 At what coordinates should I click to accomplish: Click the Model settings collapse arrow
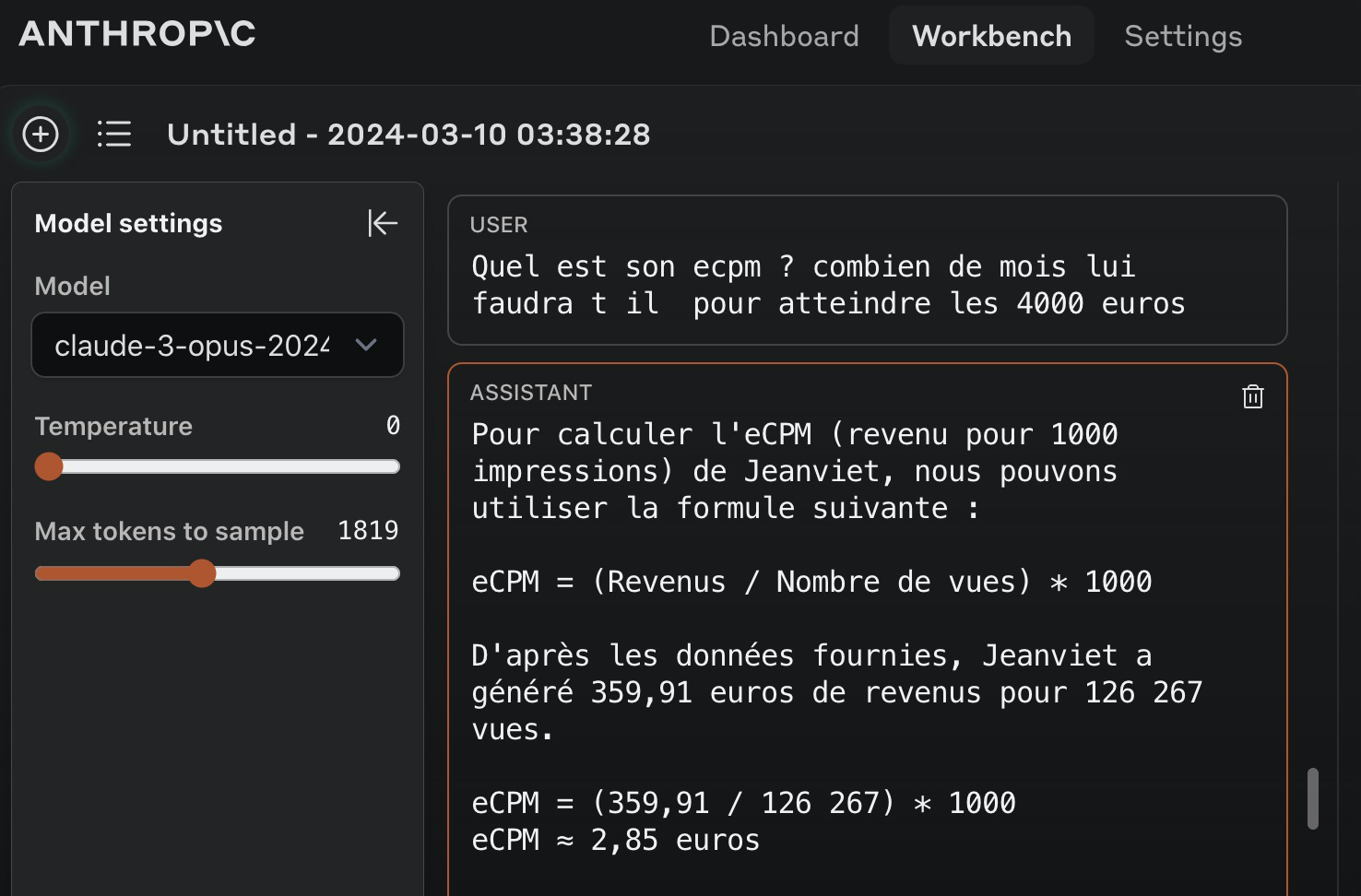point(383,223)
